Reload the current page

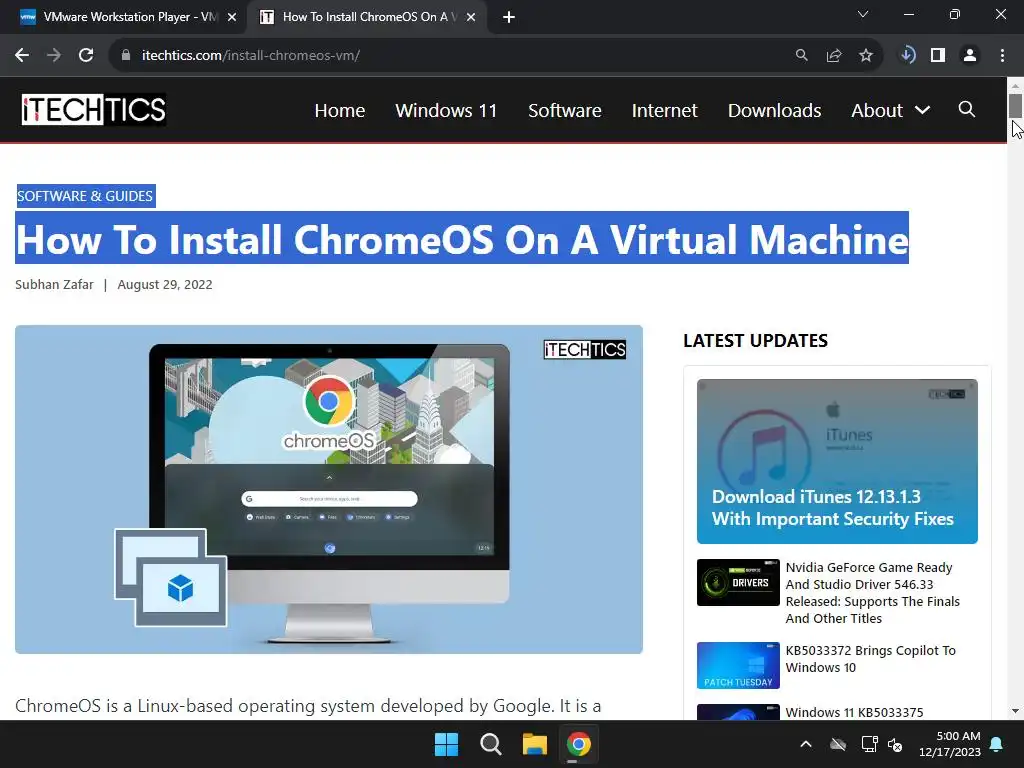point(86,56)
